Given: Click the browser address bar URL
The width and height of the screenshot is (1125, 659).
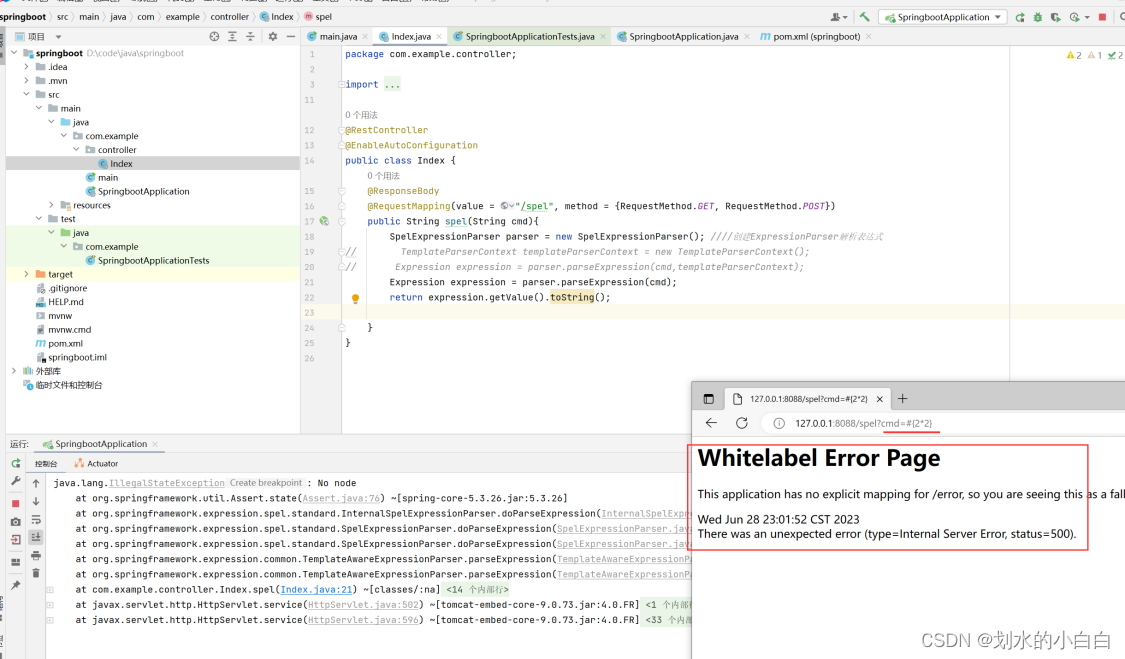Looking at the screenshot, I should point(863,424).
